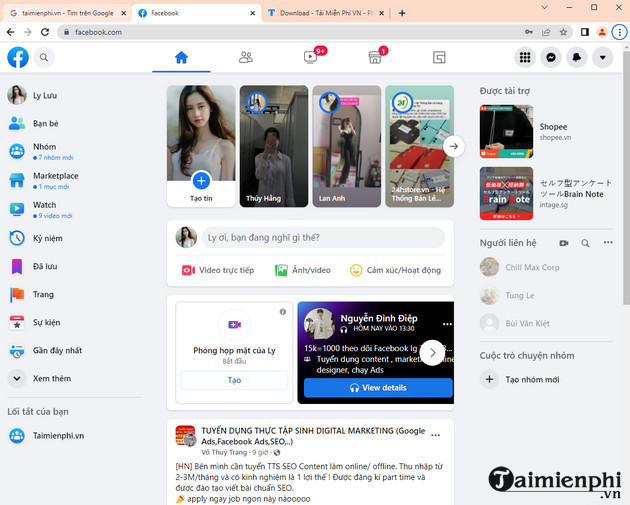
Task: Bookmark this page with star icon
Action: (563, 32)
